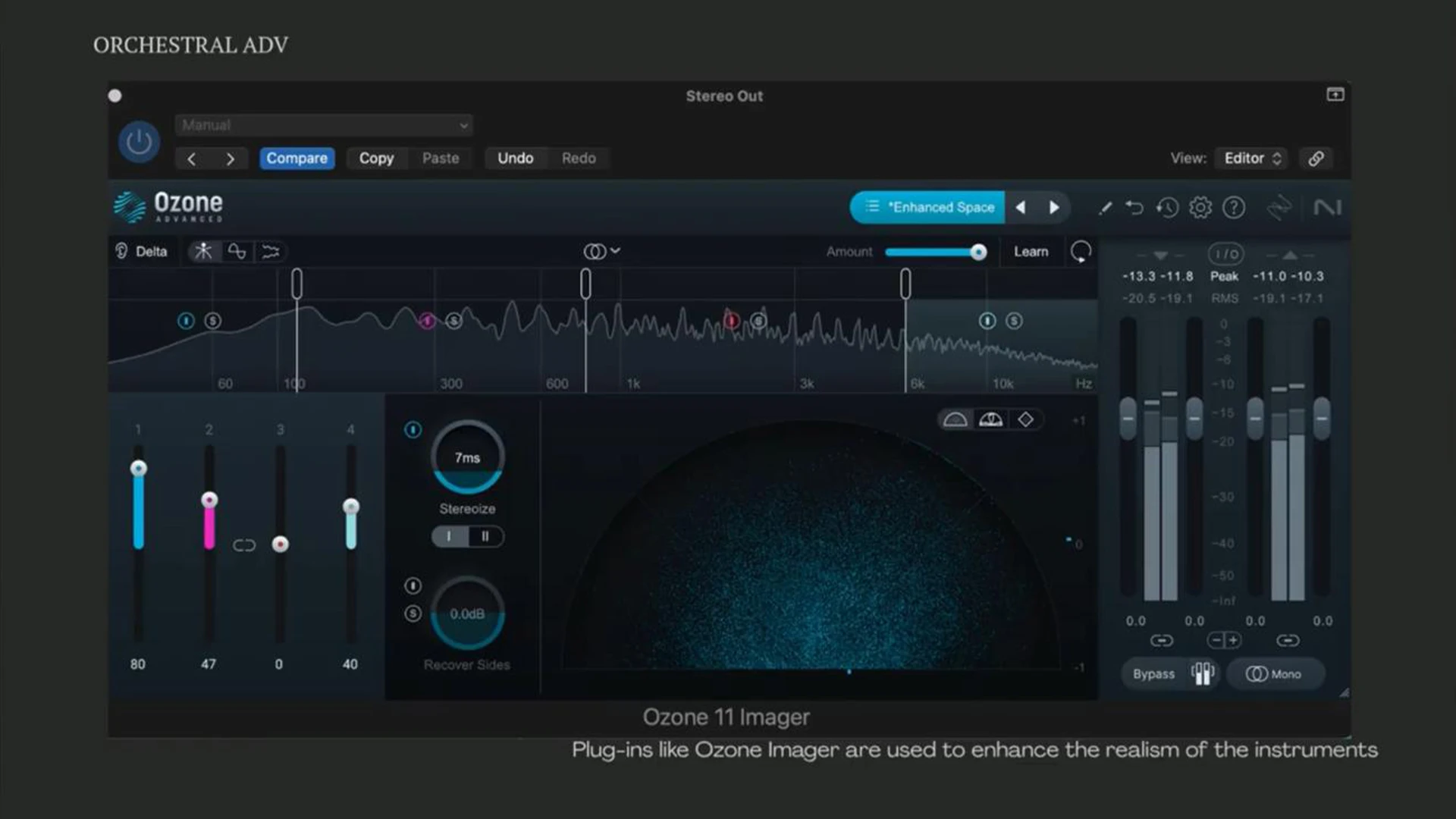
Task: Toggle the Mono button
Action: [x=1274, y=674]
